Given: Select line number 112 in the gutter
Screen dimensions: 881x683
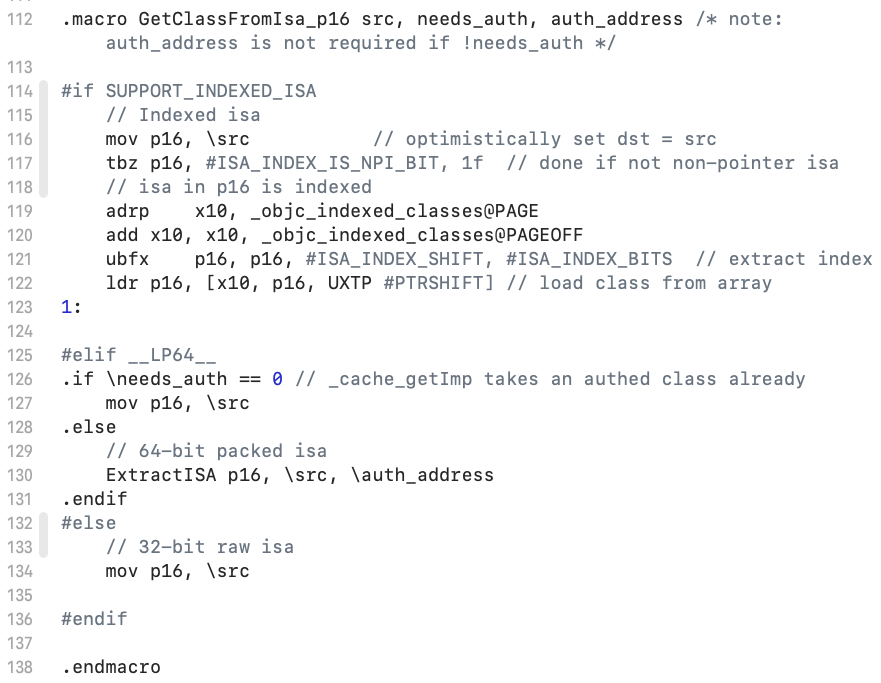Looking at the screenshot, I should [x=20, y=19].
